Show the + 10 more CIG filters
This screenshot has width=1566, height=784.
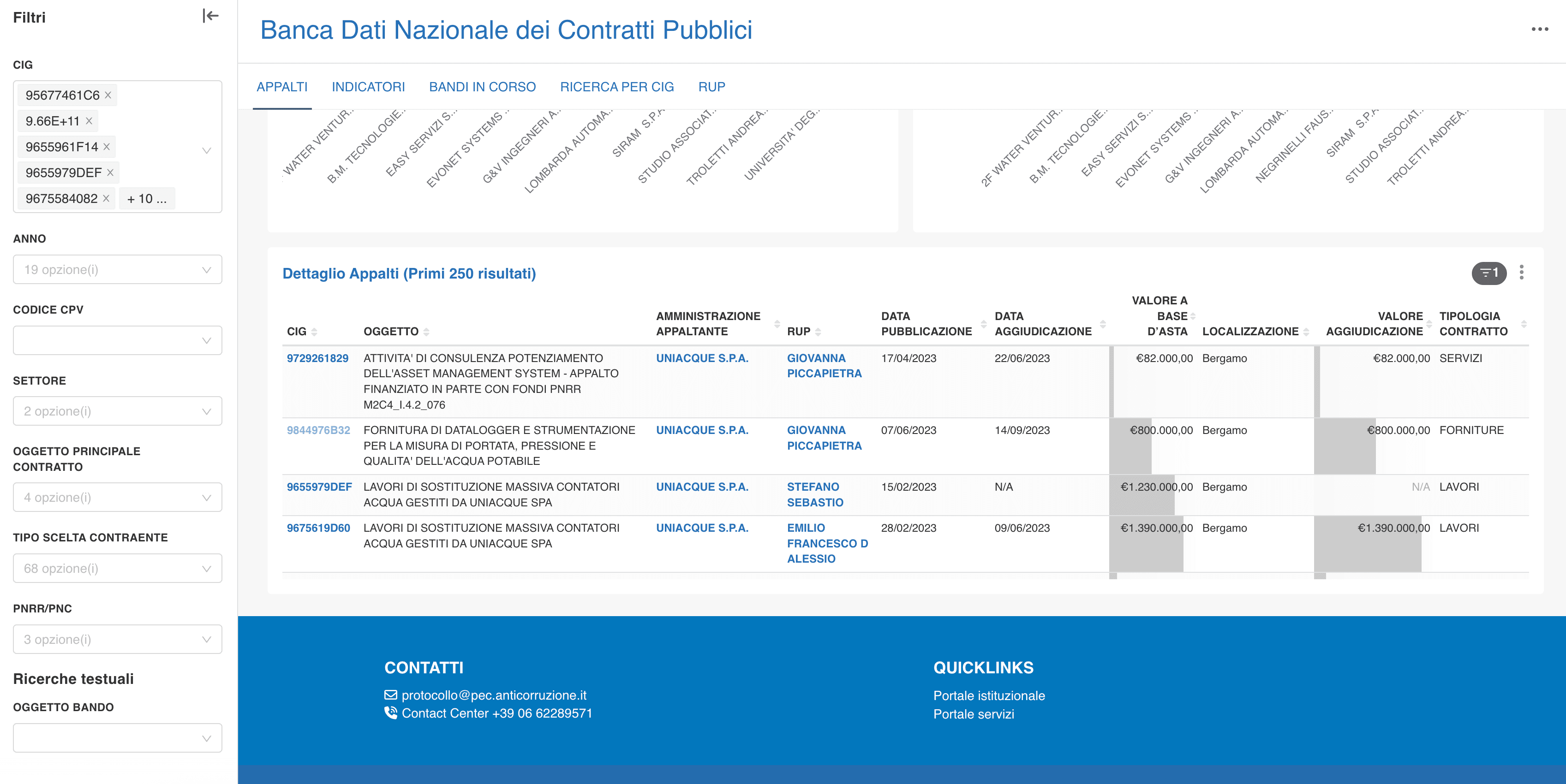(x=147, y=199)
